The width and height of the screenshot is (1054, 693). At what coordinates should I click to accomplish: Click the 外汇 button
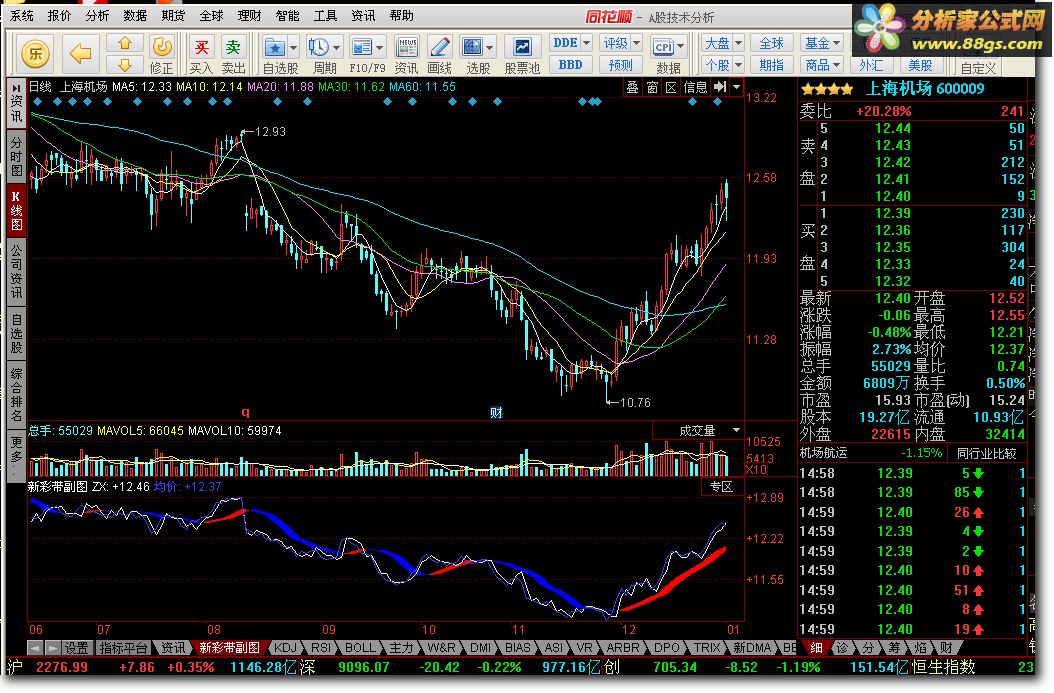click(x=870, y=65)
